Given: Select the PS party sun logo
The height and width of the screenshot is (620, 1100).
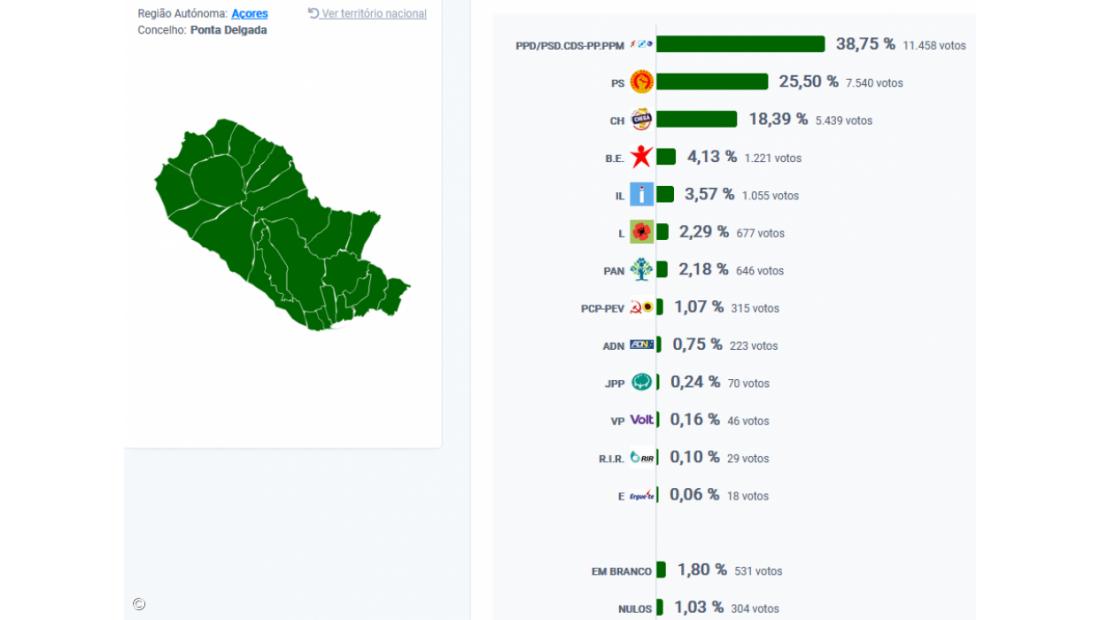Looking at the screenshot, I should (641, 81).
